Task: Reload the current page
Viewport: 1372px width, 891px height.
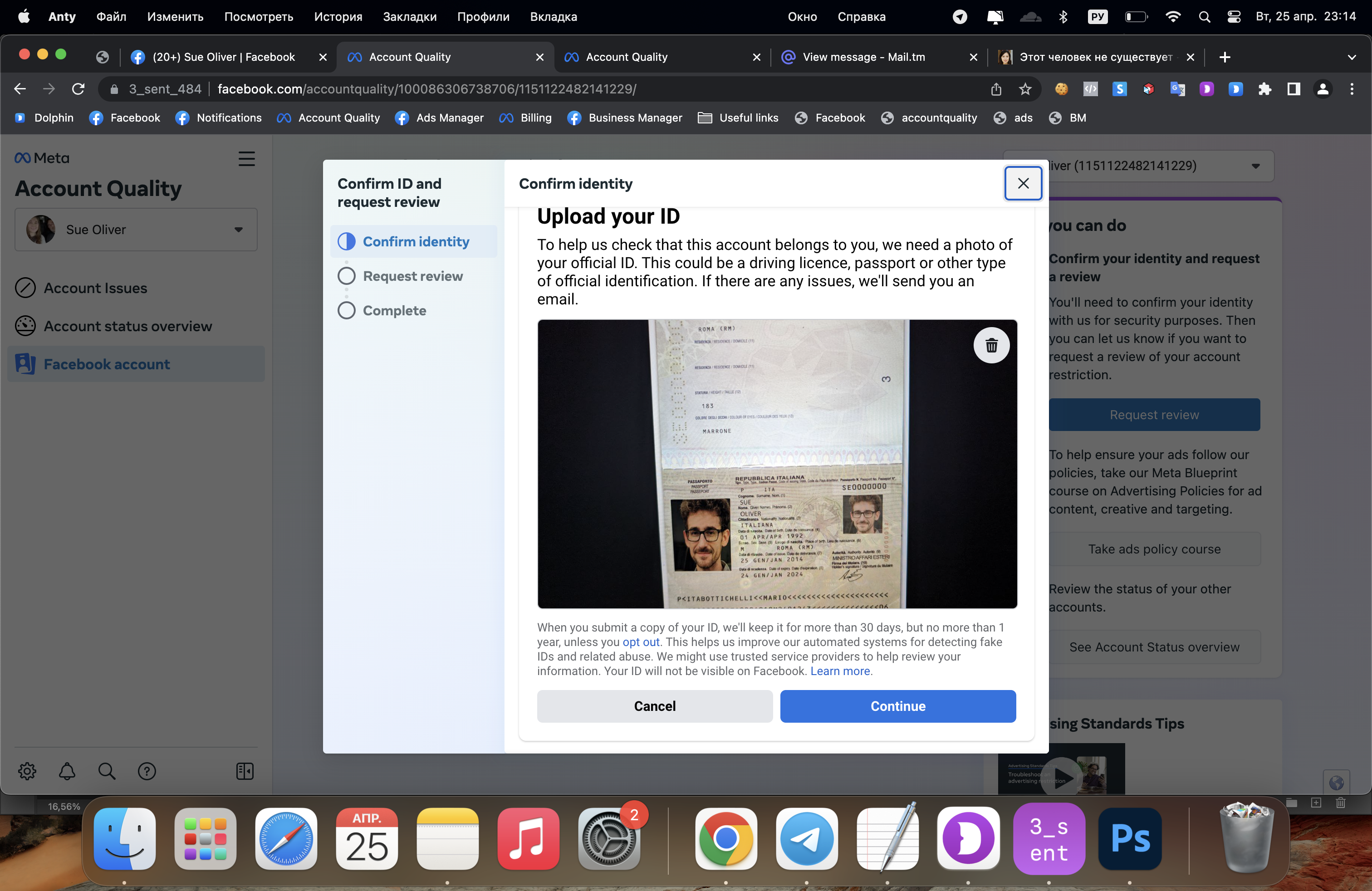Action: click(x=78, y=89)
